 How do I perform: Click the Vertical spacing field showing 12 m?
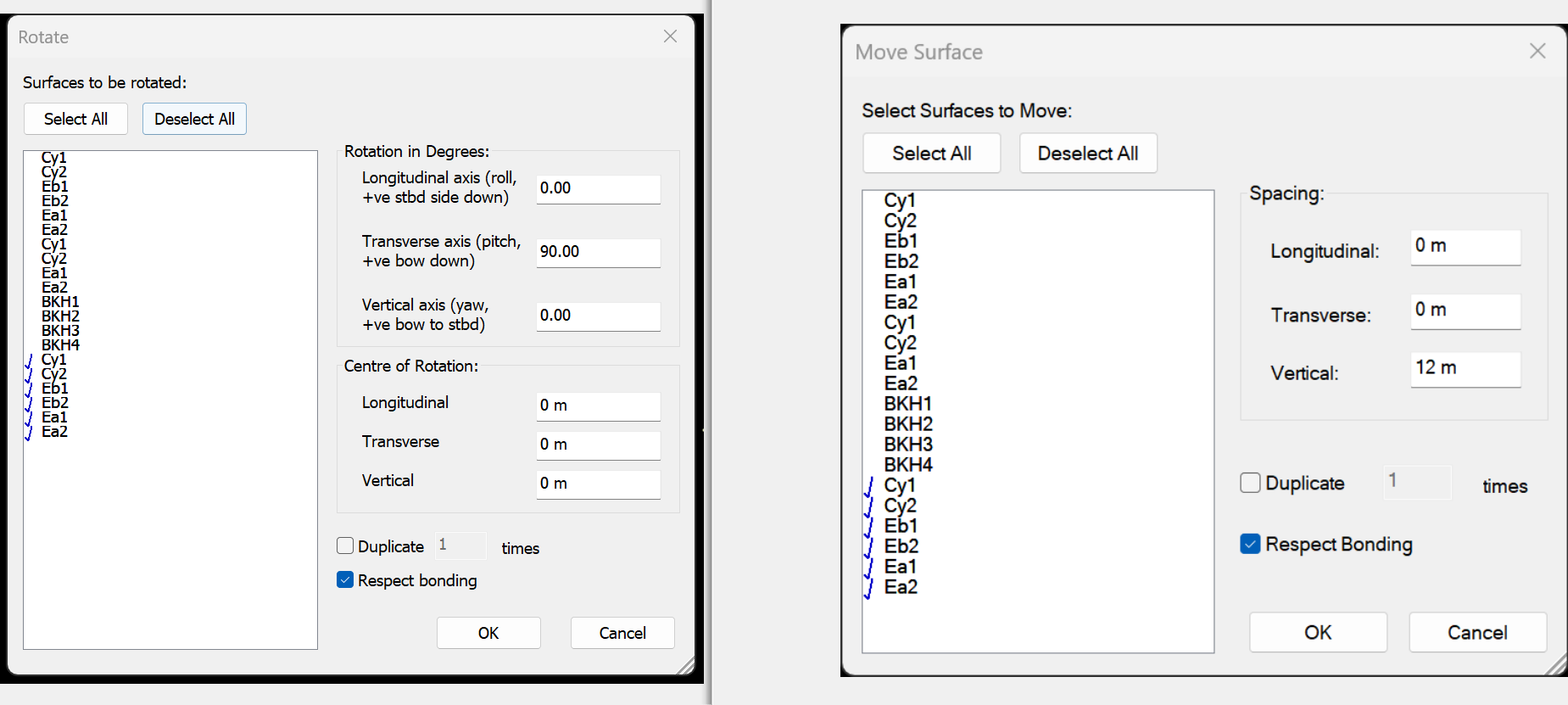tap(1465, 369)
